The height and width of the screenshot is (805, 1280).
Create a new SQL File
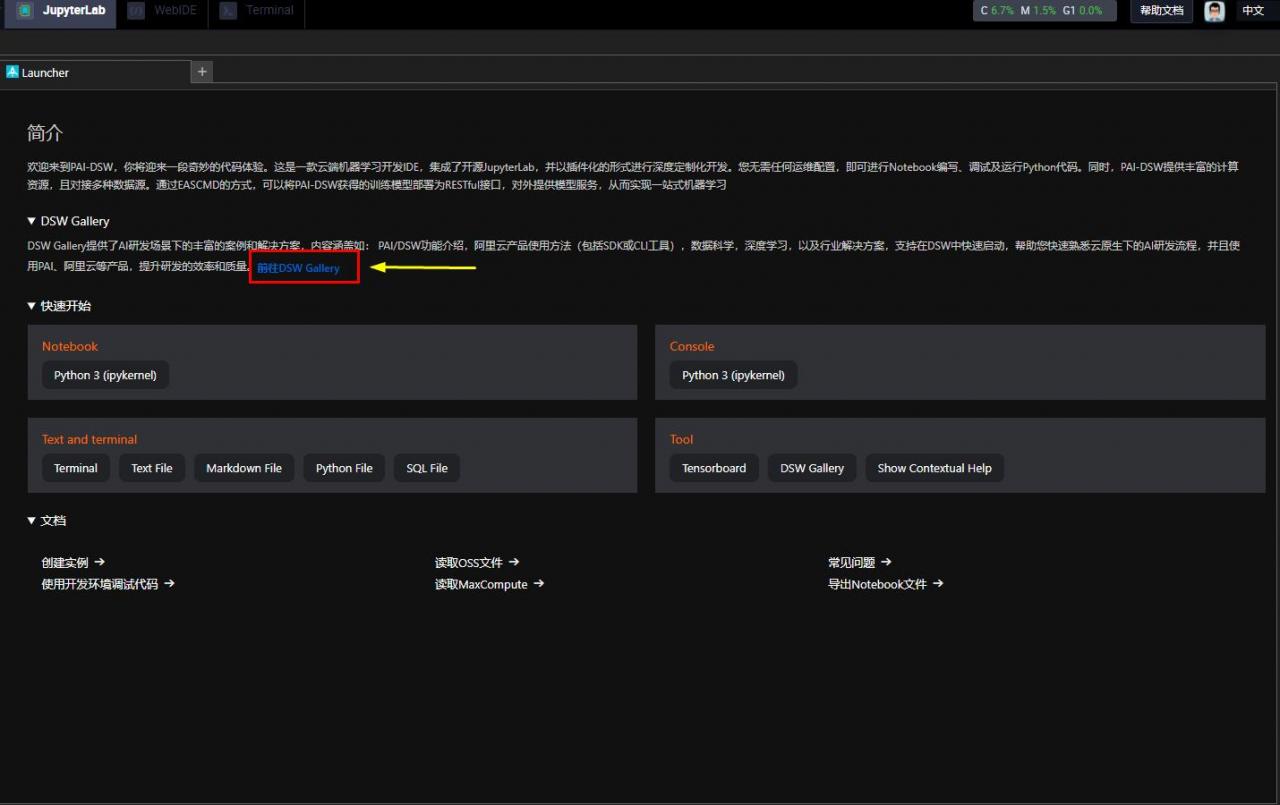pos(427,468)
